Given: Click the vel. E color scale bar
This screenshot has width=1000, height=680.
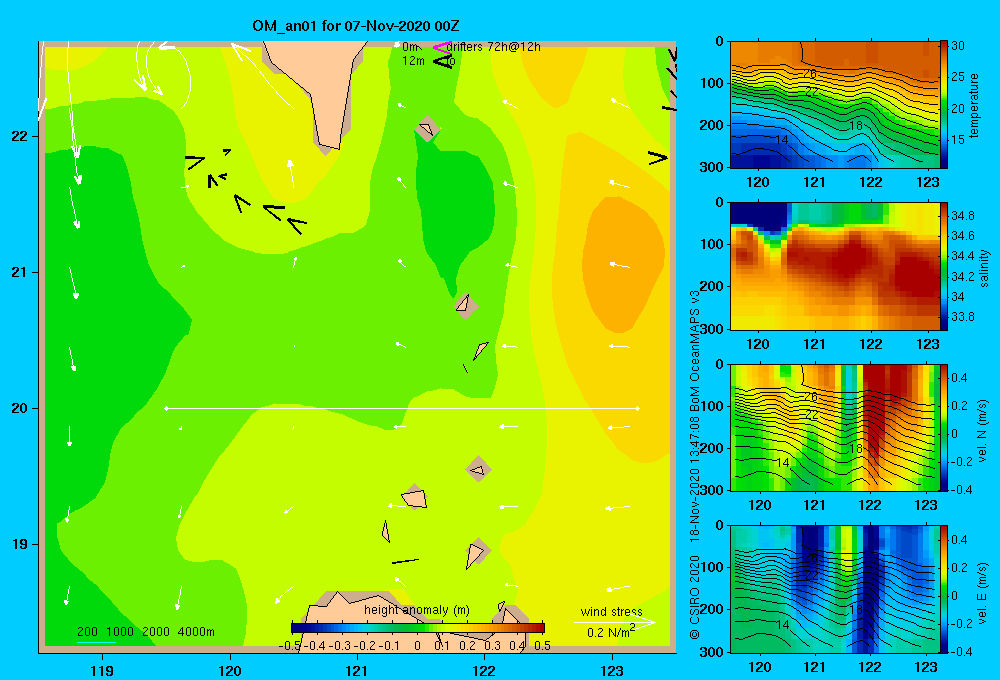Looking at the screenshot, I should pyautogui.click(x=944, y=589).
